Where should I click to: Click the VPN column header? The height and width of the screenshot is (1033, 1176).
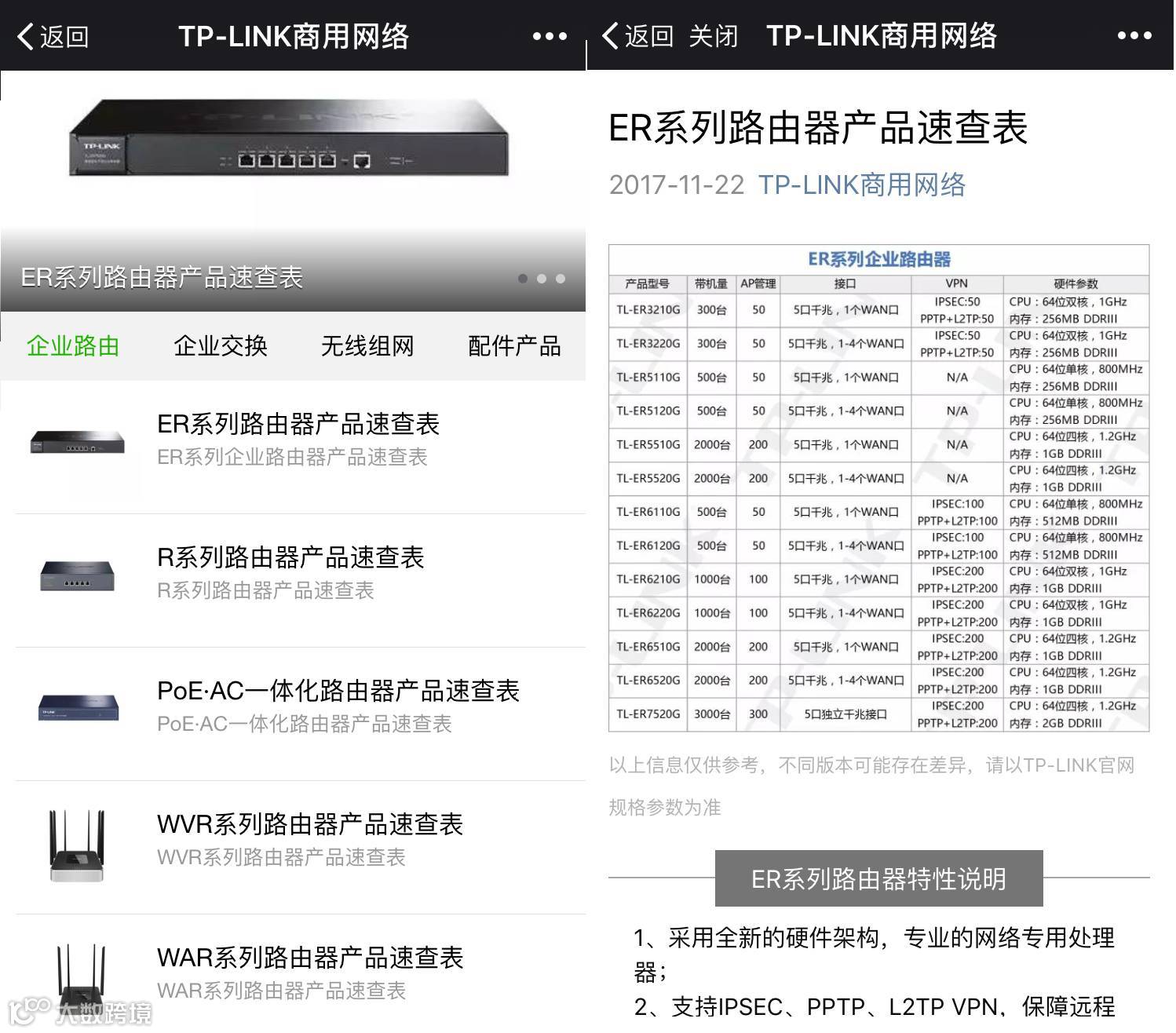point(957,284)
